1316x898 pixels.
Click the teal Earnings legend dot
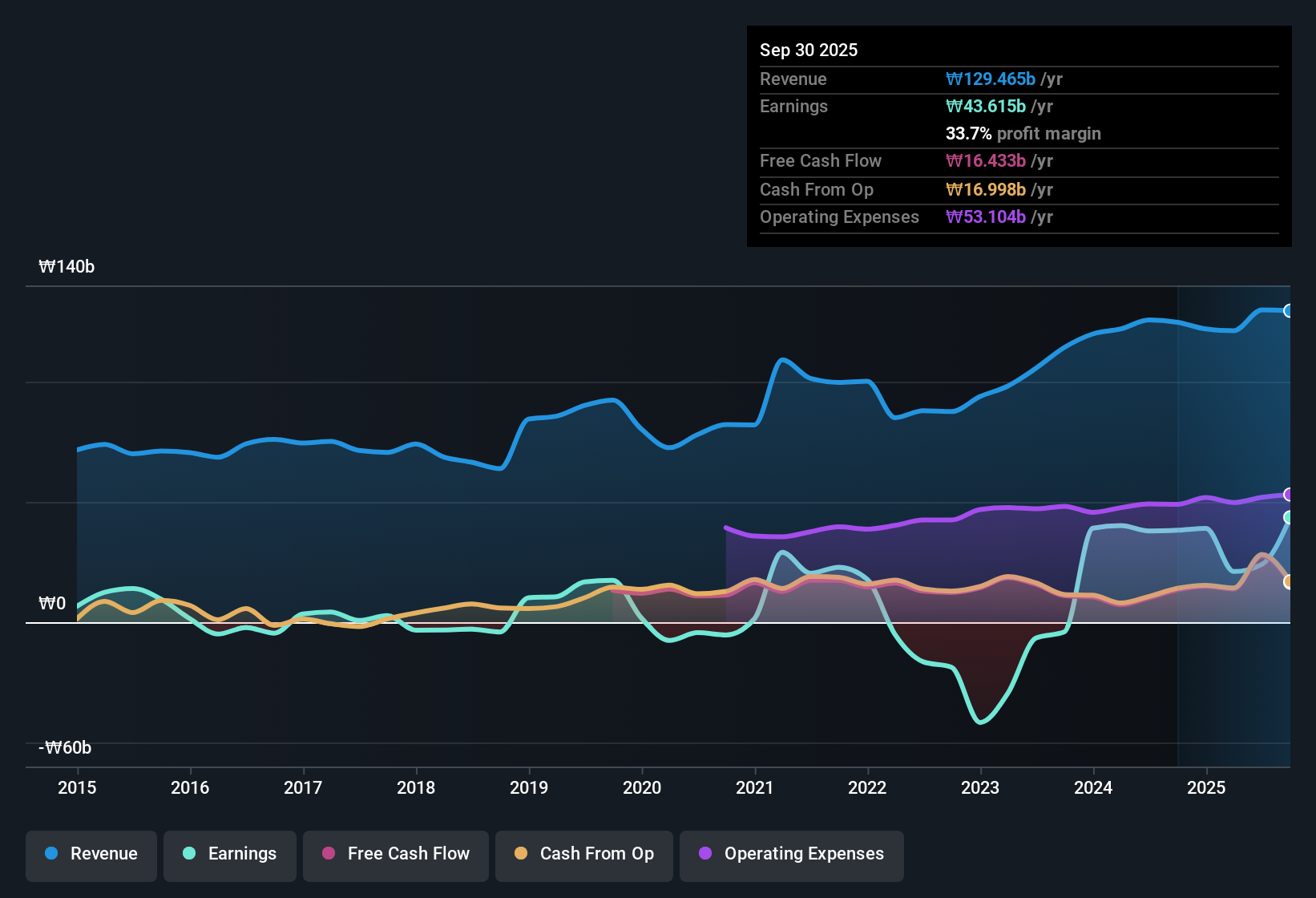[189, 854]
